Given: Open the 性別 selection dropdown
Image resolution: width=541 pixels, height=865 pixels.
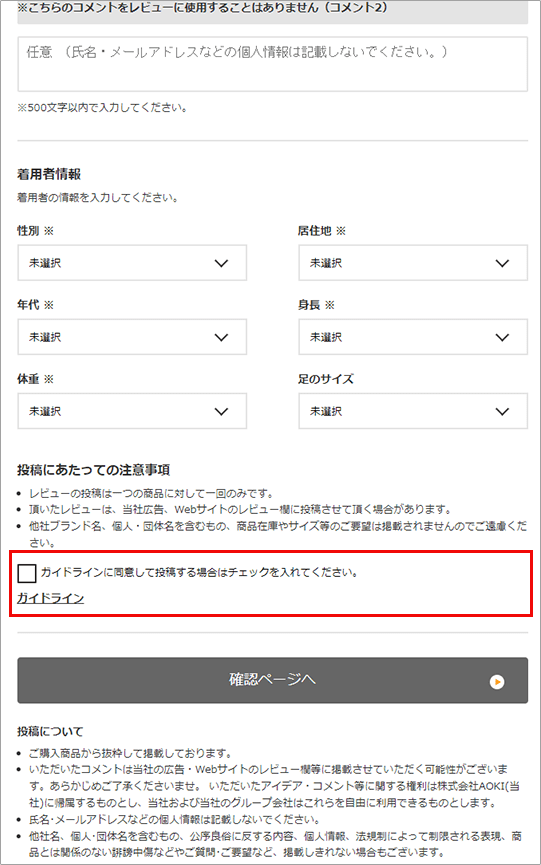Looking at the screenshot, I should [x=132, y=263].
